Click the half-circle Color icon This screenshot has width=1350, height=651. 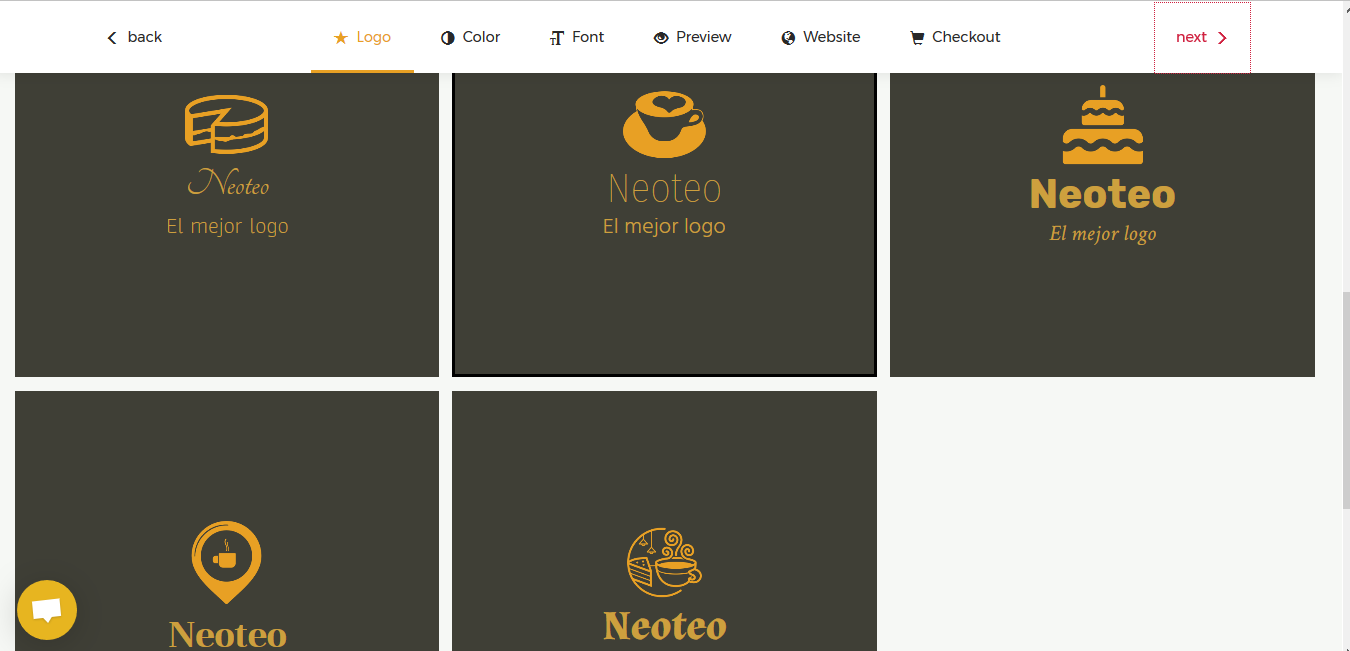pyautogui.click(x=448, y=38)
